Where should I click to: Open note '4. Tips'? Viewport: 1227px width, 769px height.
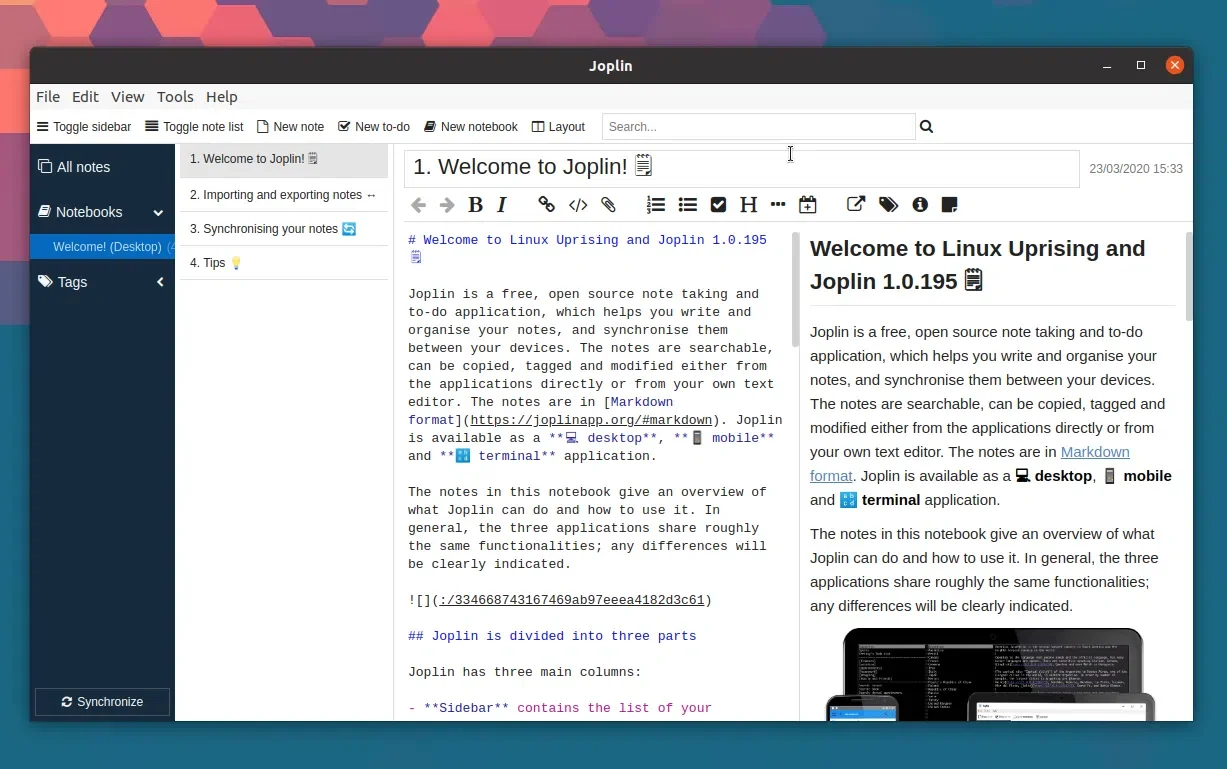point(284,263)
